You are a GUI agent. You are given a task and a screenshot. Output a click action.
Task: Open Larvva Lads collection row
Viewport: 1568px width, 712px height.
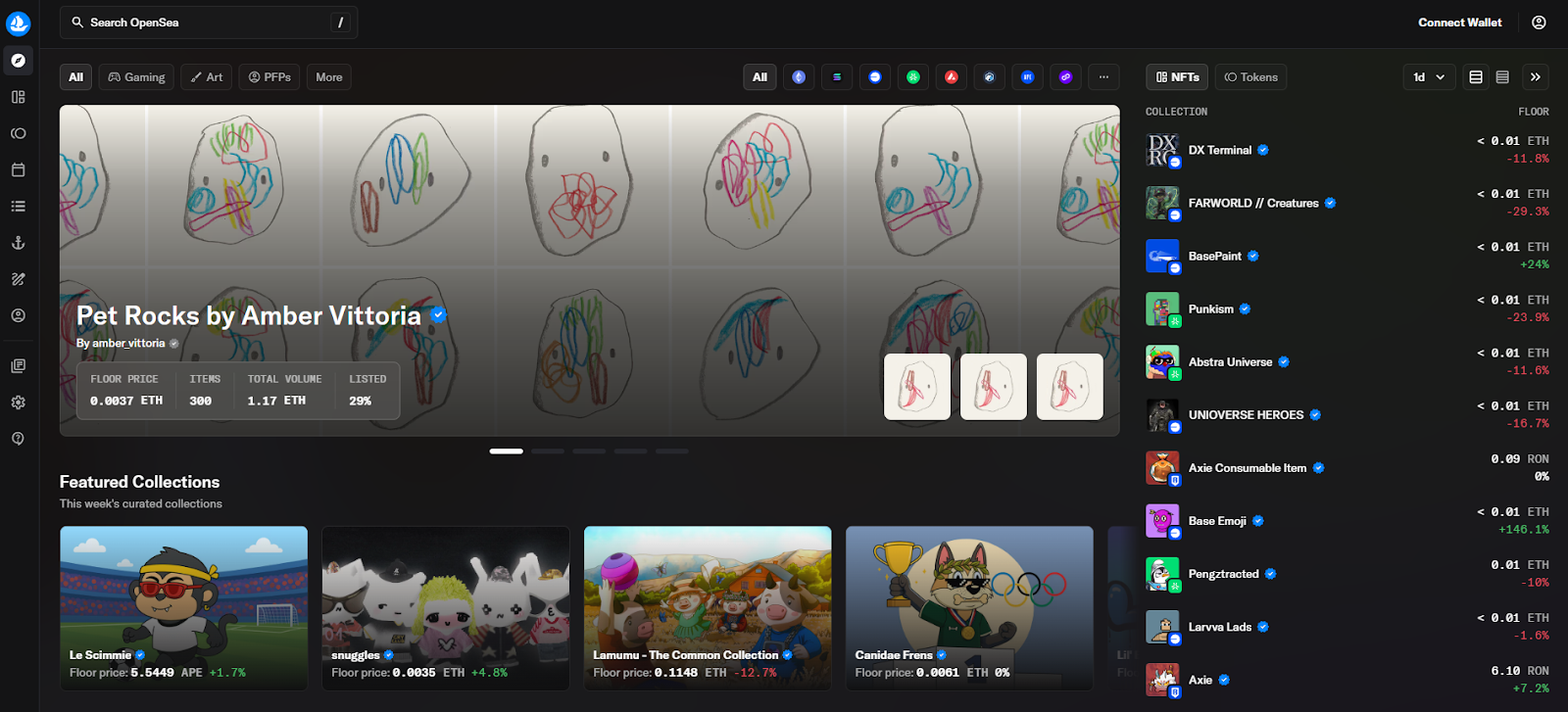(x=1347, y=626)
